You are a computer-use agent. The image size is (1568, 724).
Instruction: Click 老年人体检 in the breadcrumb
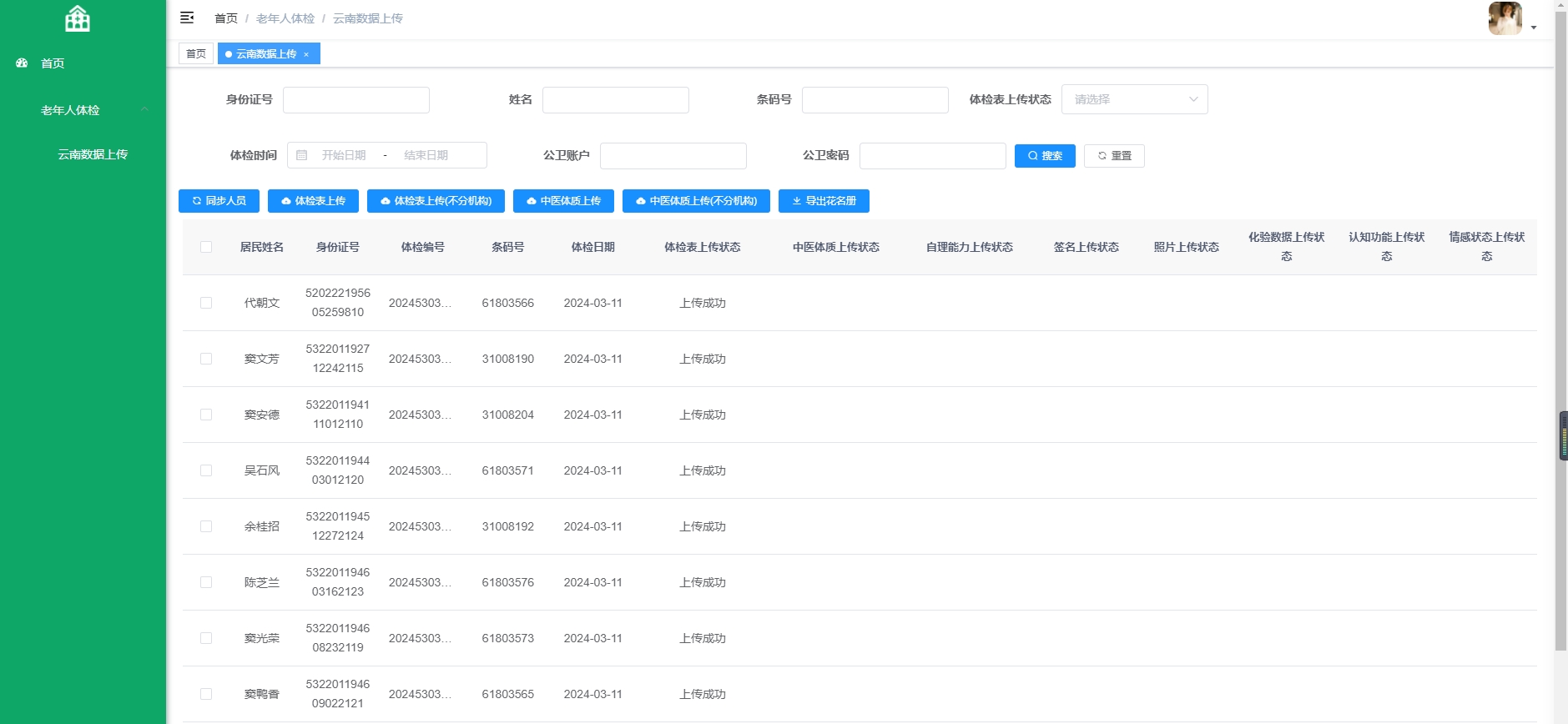point(285,18)
